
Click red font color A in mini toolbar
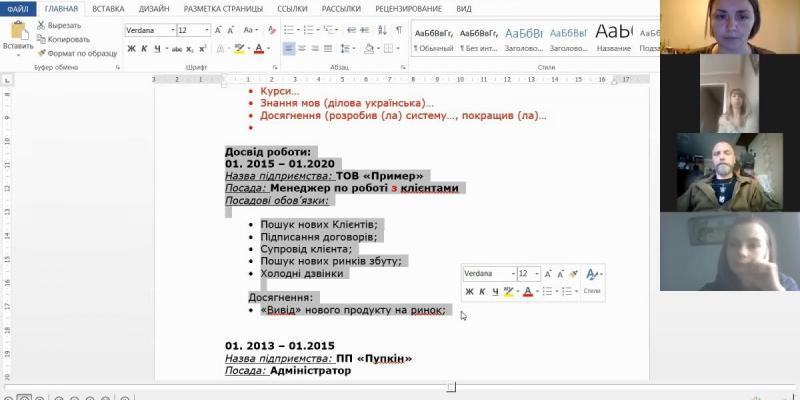pyautogui.click(x=528, y=292)
